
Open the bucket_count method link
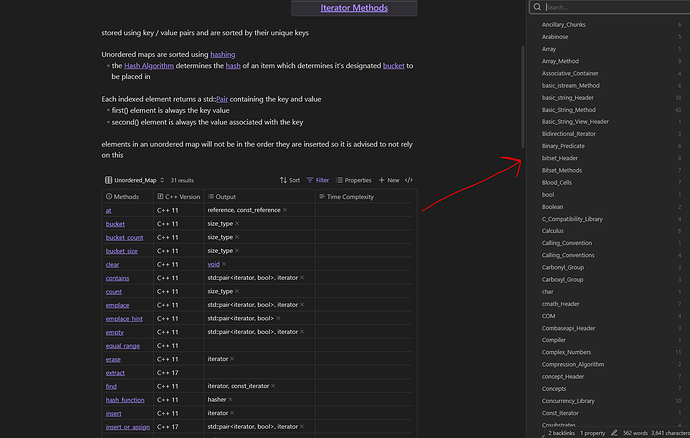[124, 237]
